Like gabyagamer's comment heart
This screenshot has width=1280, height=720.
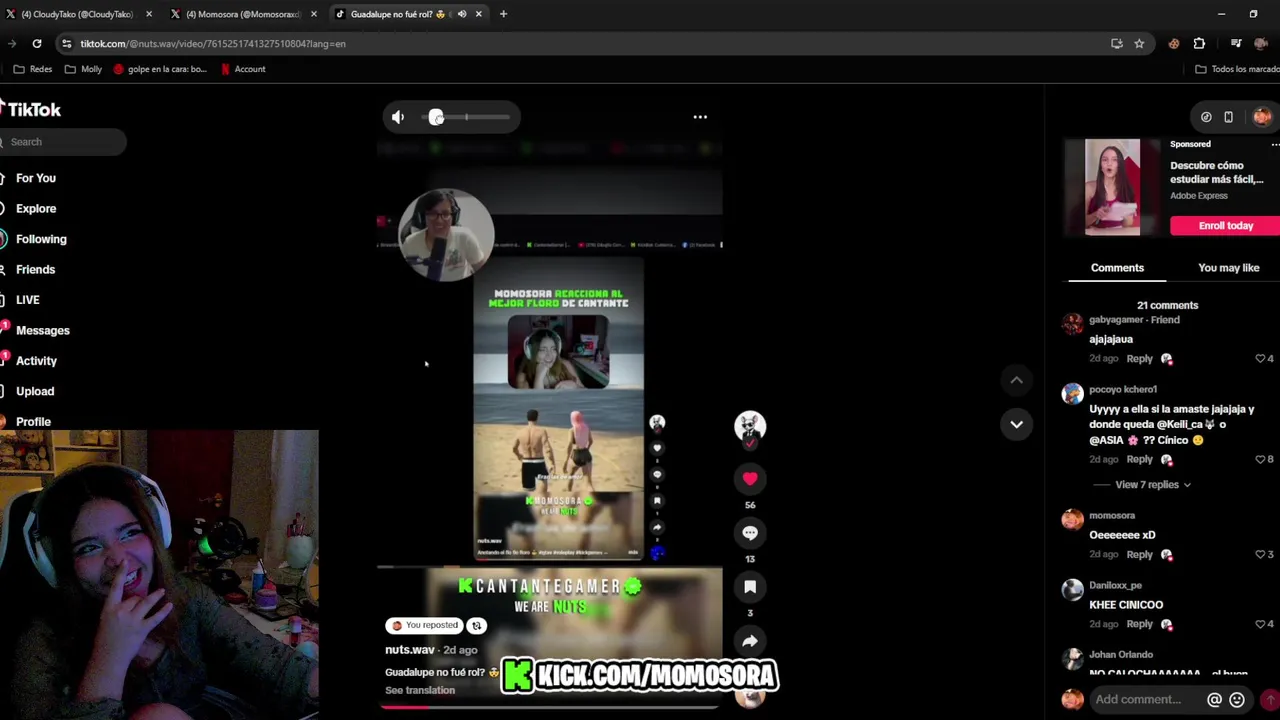click(1260, 359)
